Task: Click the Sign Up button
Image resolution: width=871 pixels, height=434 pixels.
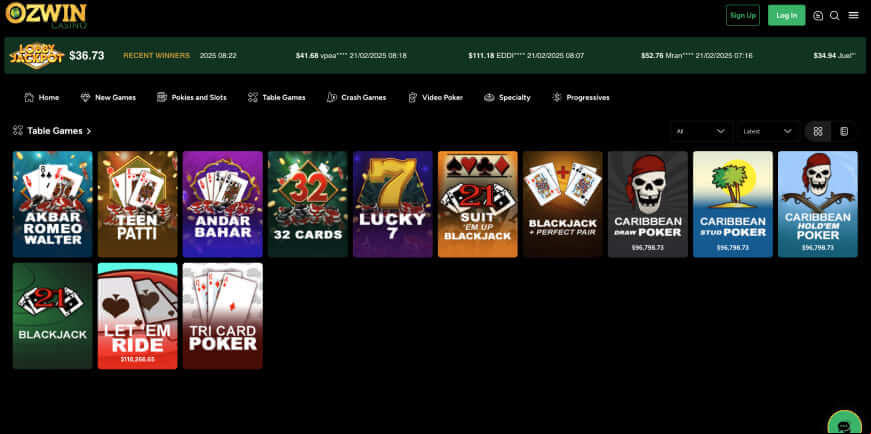Action: (x=743, y=16)
